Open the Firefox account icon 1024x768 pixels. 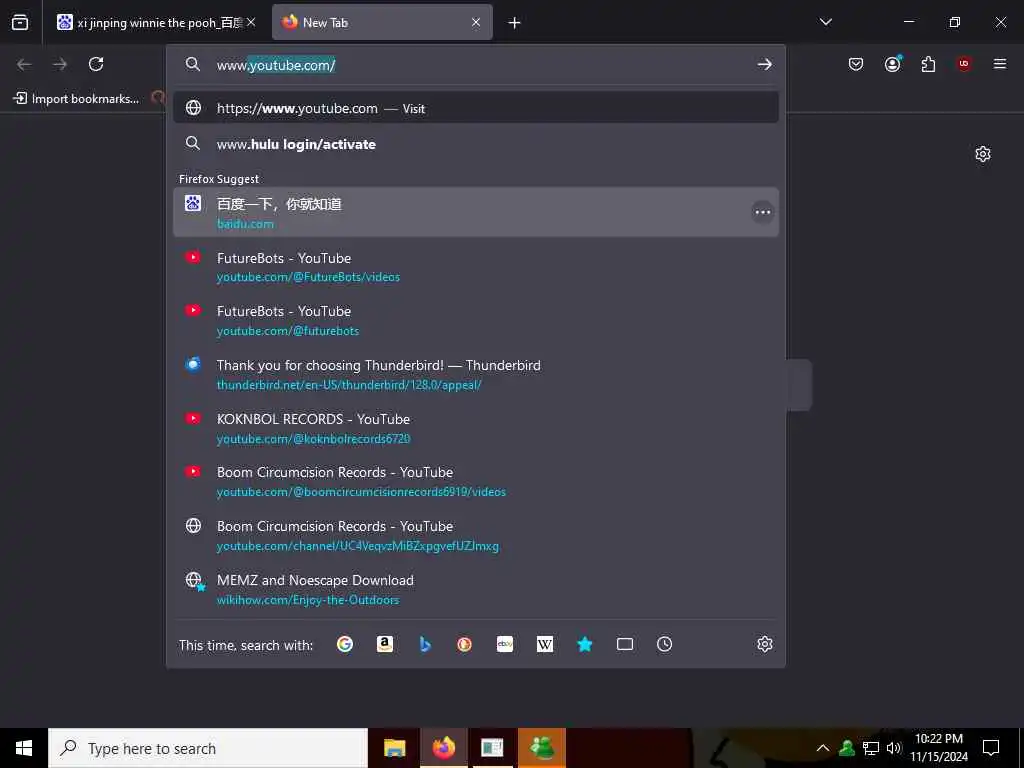[892, 64]
